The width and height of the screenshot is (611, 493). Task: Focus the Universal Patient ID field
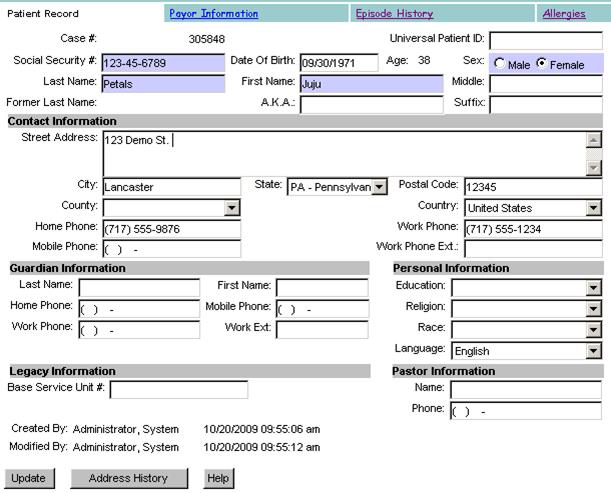click(x=545, y=40)
